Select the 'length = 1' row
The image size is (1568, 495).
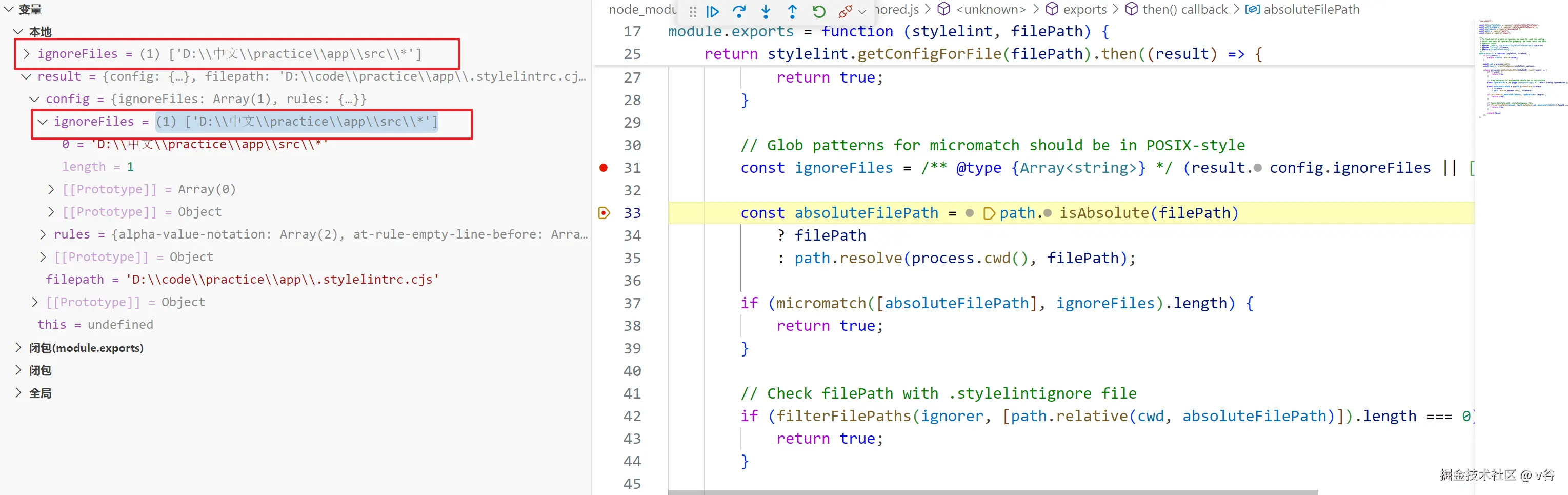(295, 166)
